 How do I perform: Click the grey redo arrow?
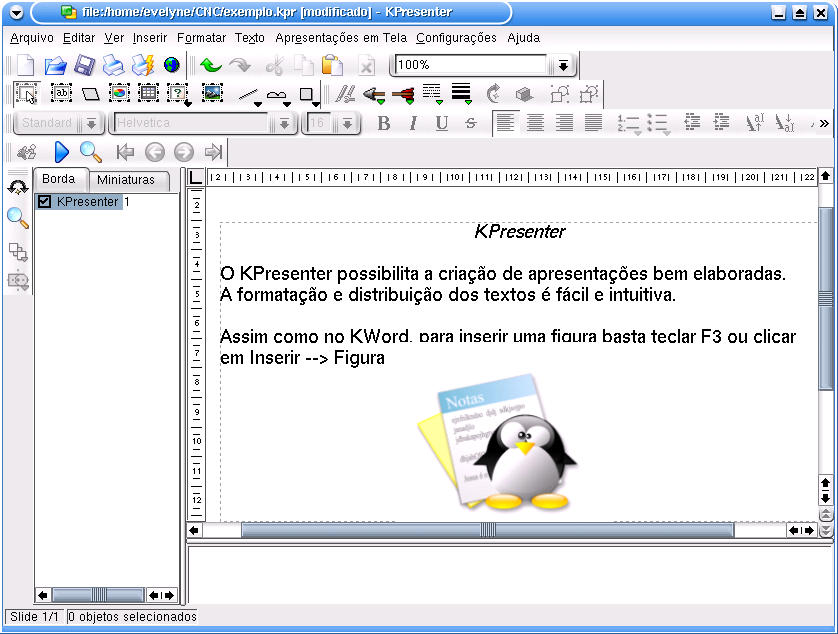coord(240,65)
